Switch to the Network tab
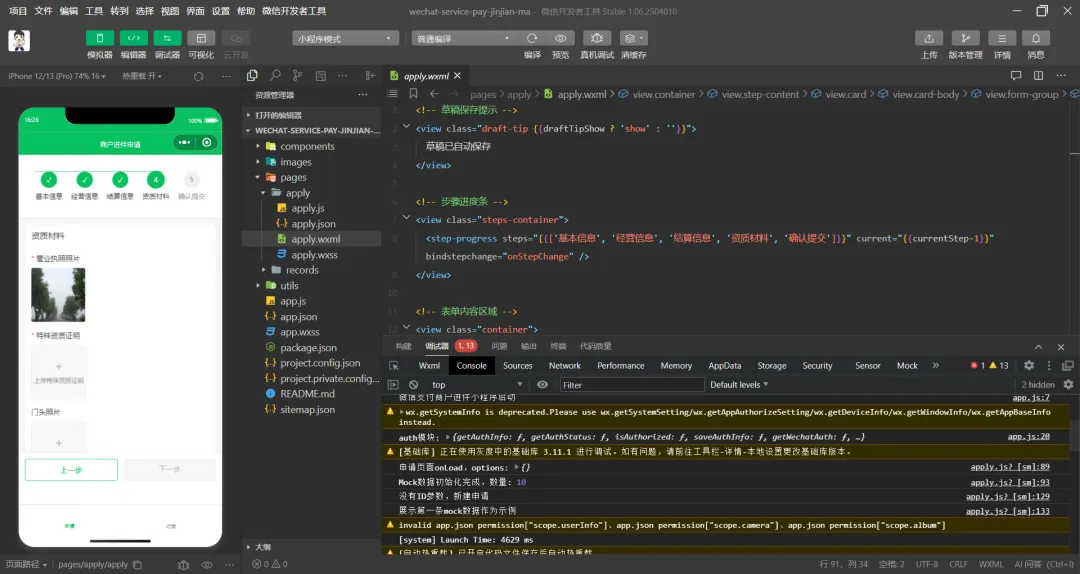 click(564, 366)
